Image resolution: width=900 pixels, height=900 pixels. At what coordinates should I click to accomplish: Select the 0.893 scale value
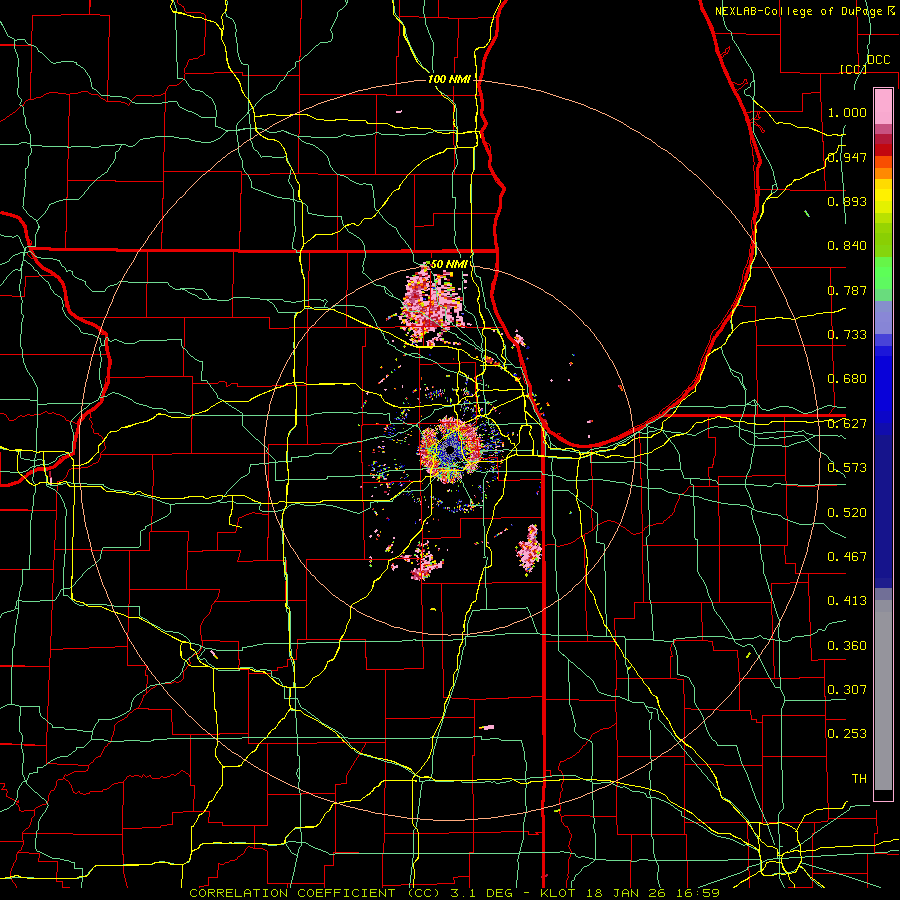click(x=847, y=201)
